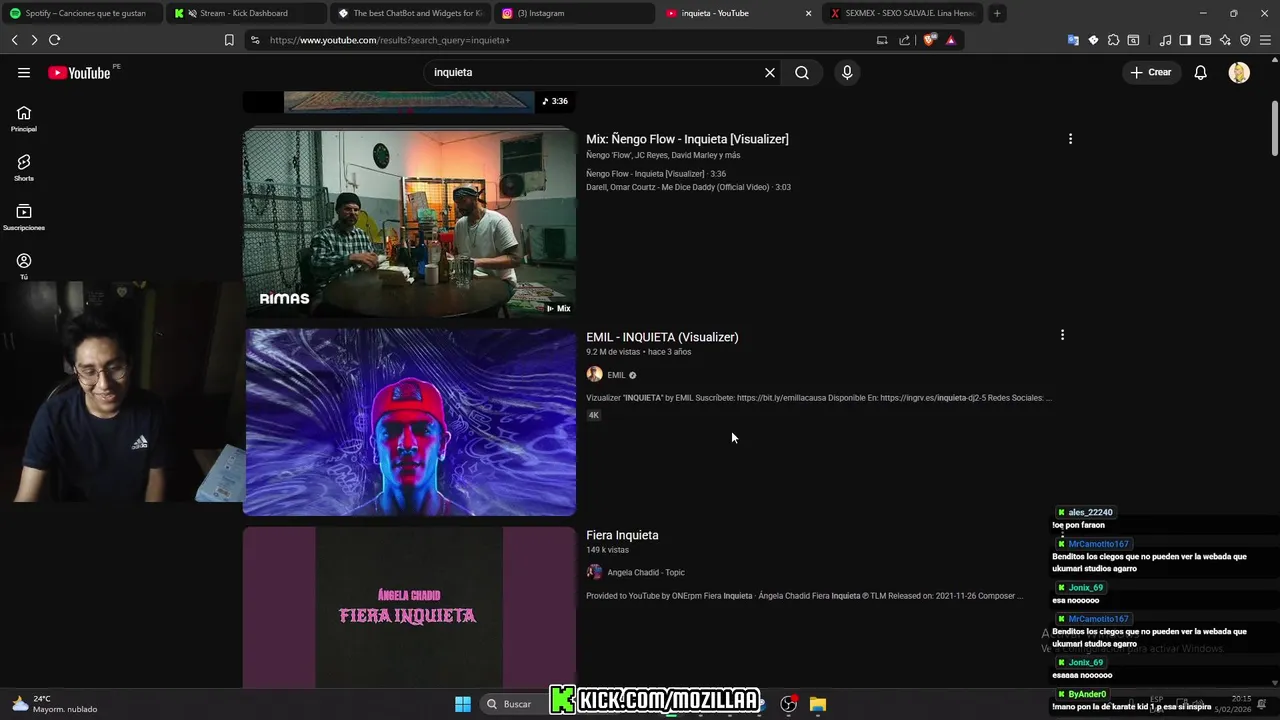Open options menu for EMIL INQUIETA video

click(1062, 335)
